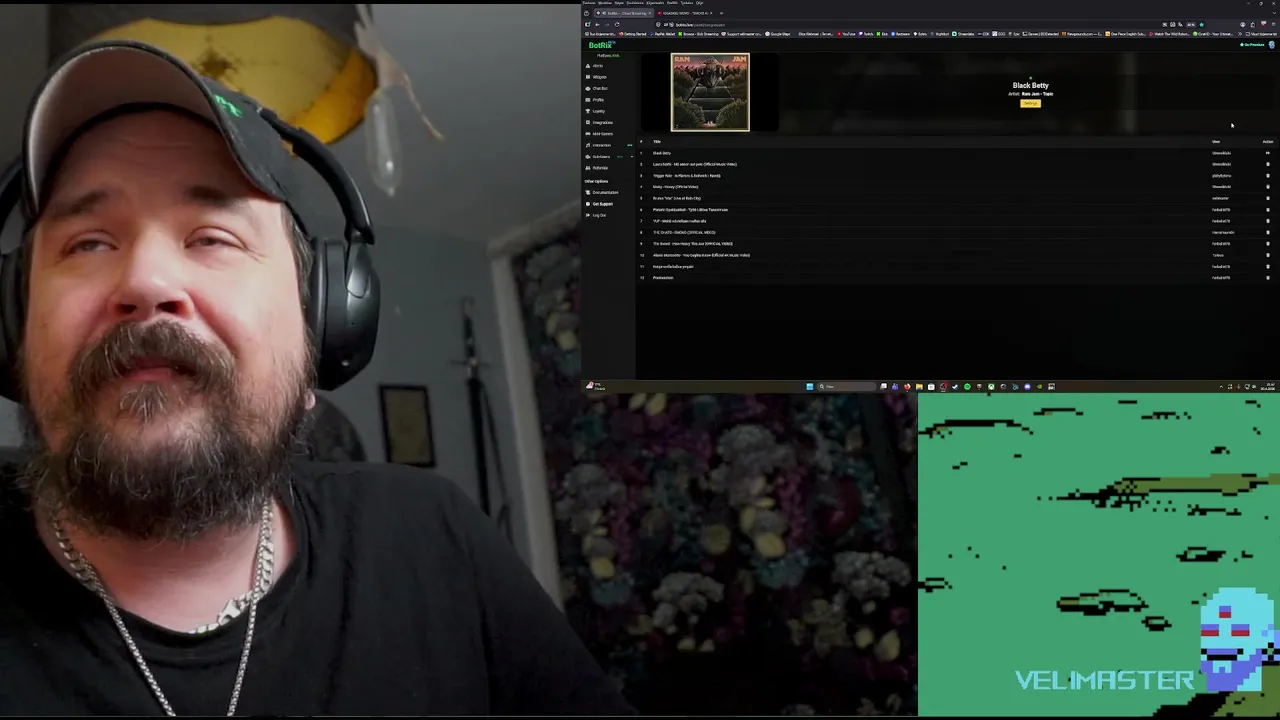Switch to the second browser tab

685,13
